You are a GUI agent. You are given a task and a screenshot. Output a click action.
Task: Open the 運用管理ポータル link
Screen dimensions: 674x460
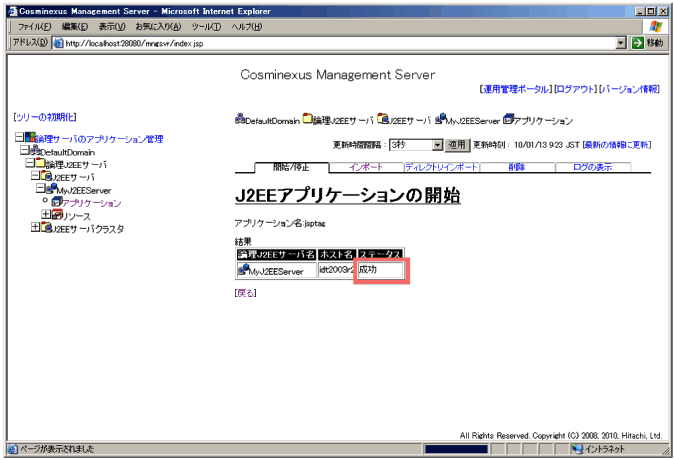(515, 89)
